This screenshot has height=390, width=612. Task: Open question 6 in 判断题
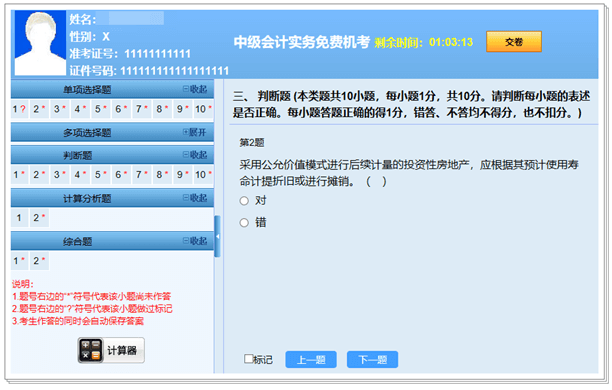pos(121,175)
